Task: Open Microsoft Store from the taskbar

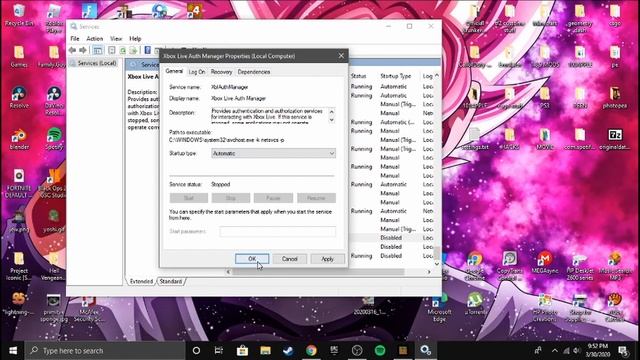Action: coord(242,350)
